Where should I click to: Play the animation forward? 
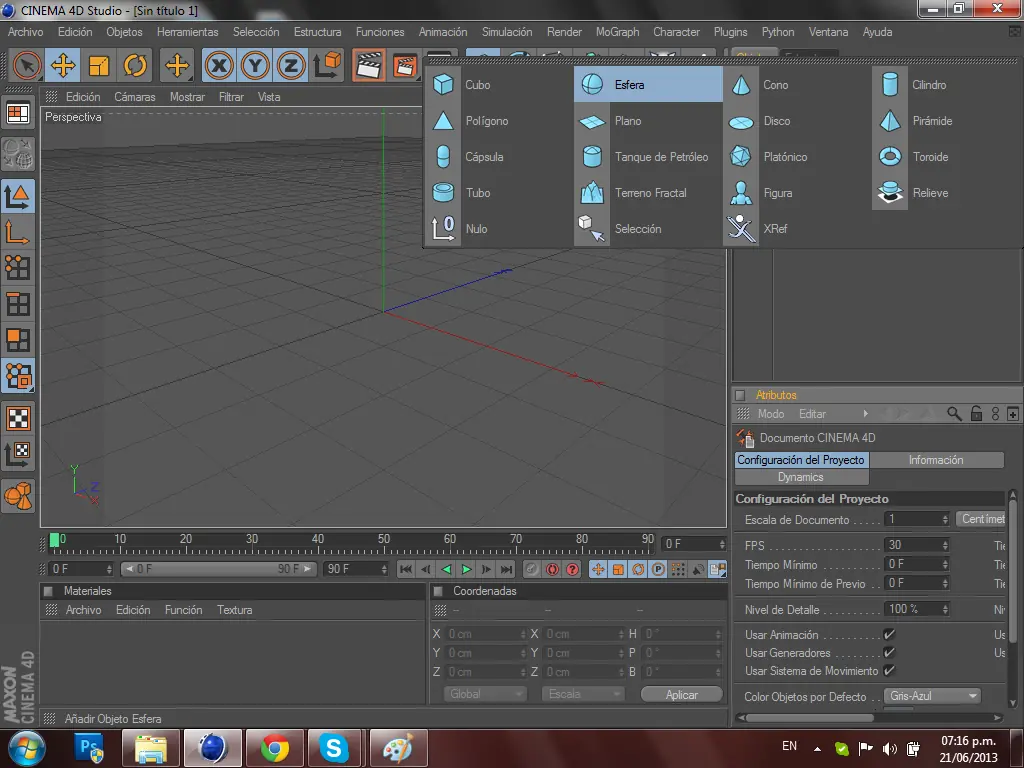coord(466,569)
